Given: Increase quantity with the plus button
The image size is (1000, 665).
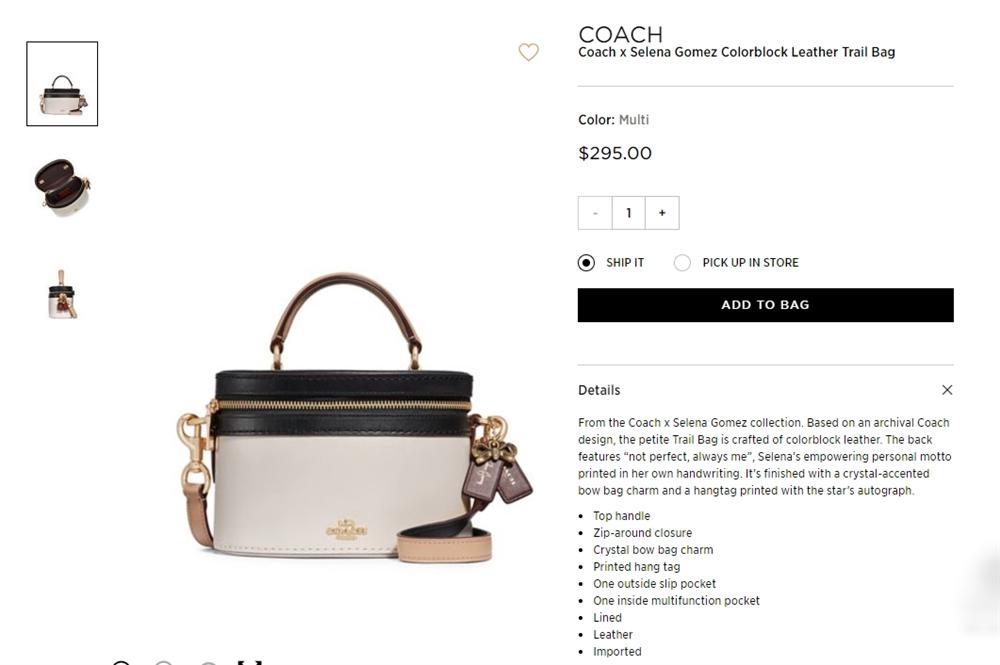Looking at the screenshot, I should point(662,213).
